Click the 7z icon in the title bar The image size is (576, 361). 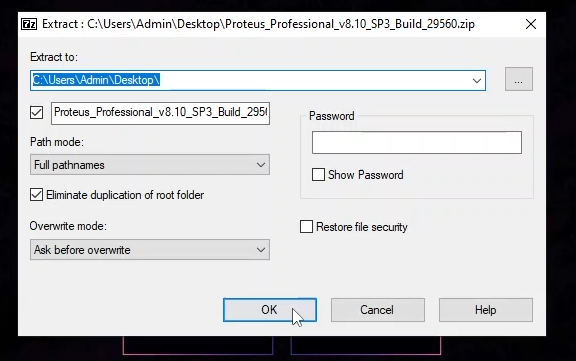tap(29, 24)
